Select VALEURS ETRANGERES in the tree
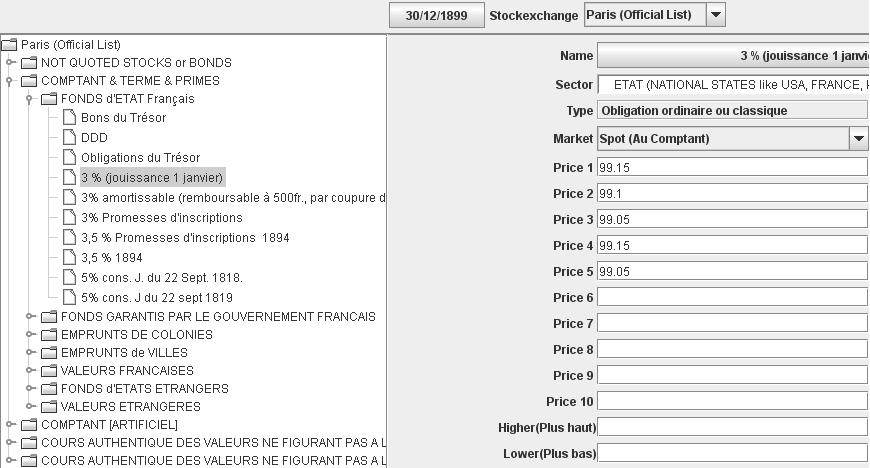Image resolution: width=870 pixels, height=468 pixels. 130,407
